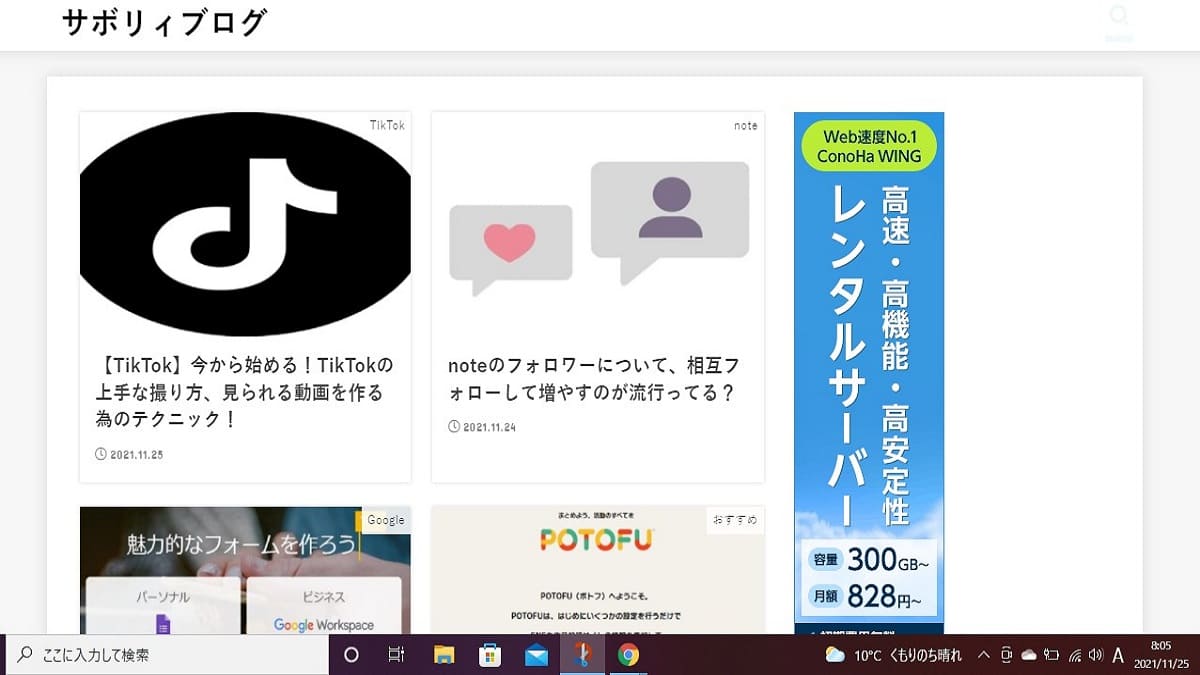Expand the hidden system tray icons chevron
This screenshot has width=1200, height=675.
click(x=983, y=655)
